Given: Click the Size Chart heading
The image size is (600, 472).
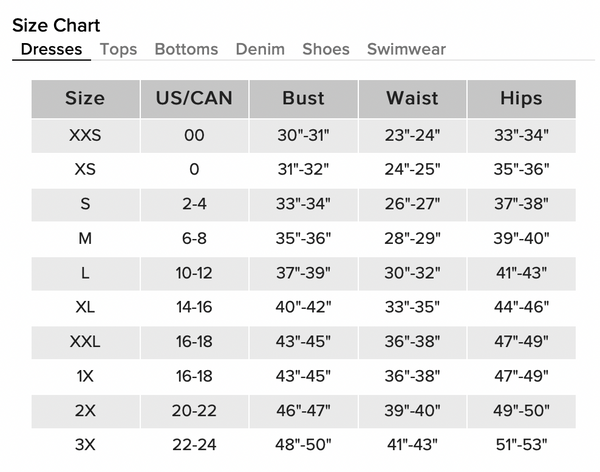Looking at the screenshot, I should pyautogui.click(x=56, y=26).
